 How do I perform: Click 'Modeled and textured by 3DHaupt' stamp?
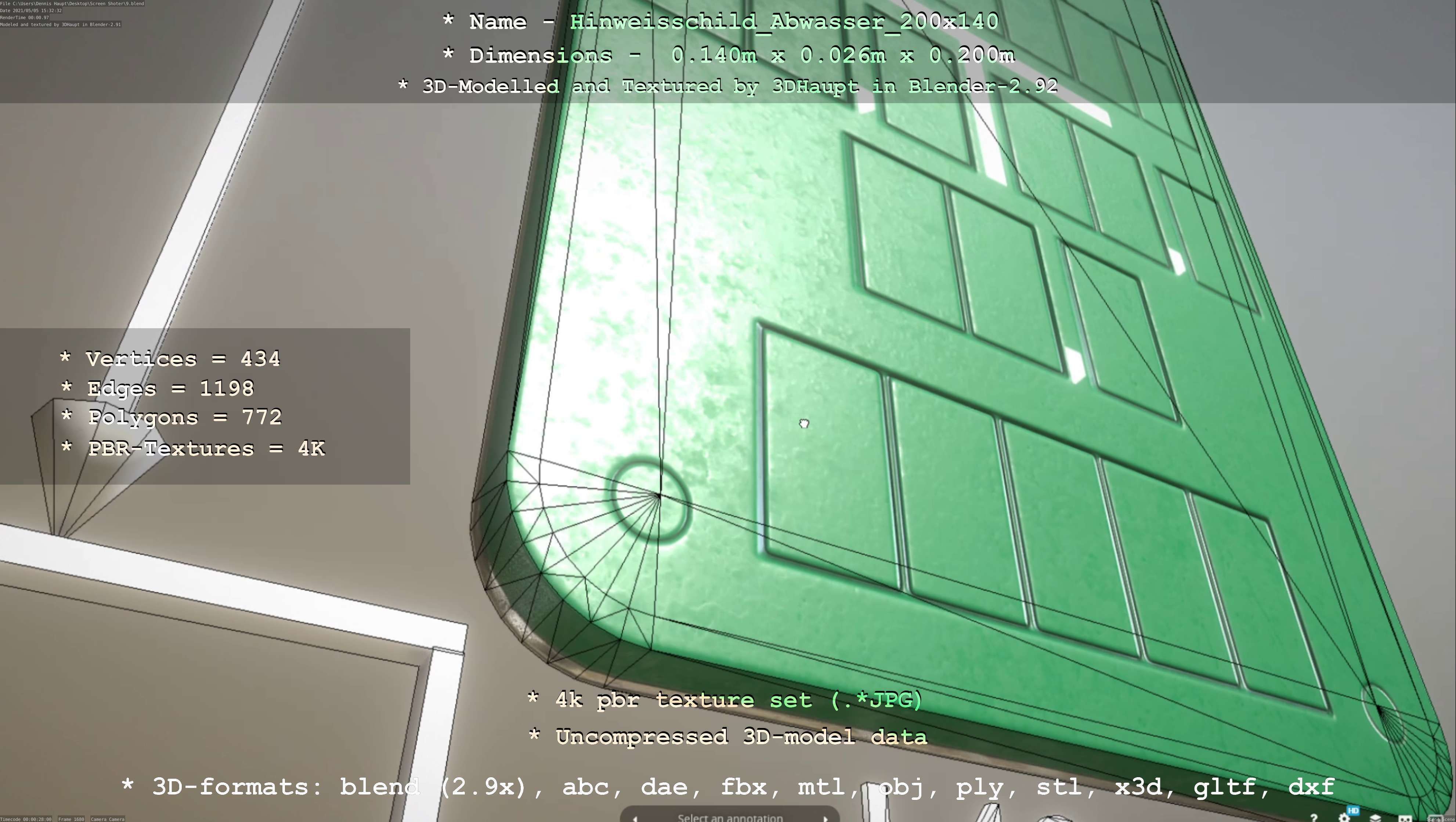click(x=61, y=24)
